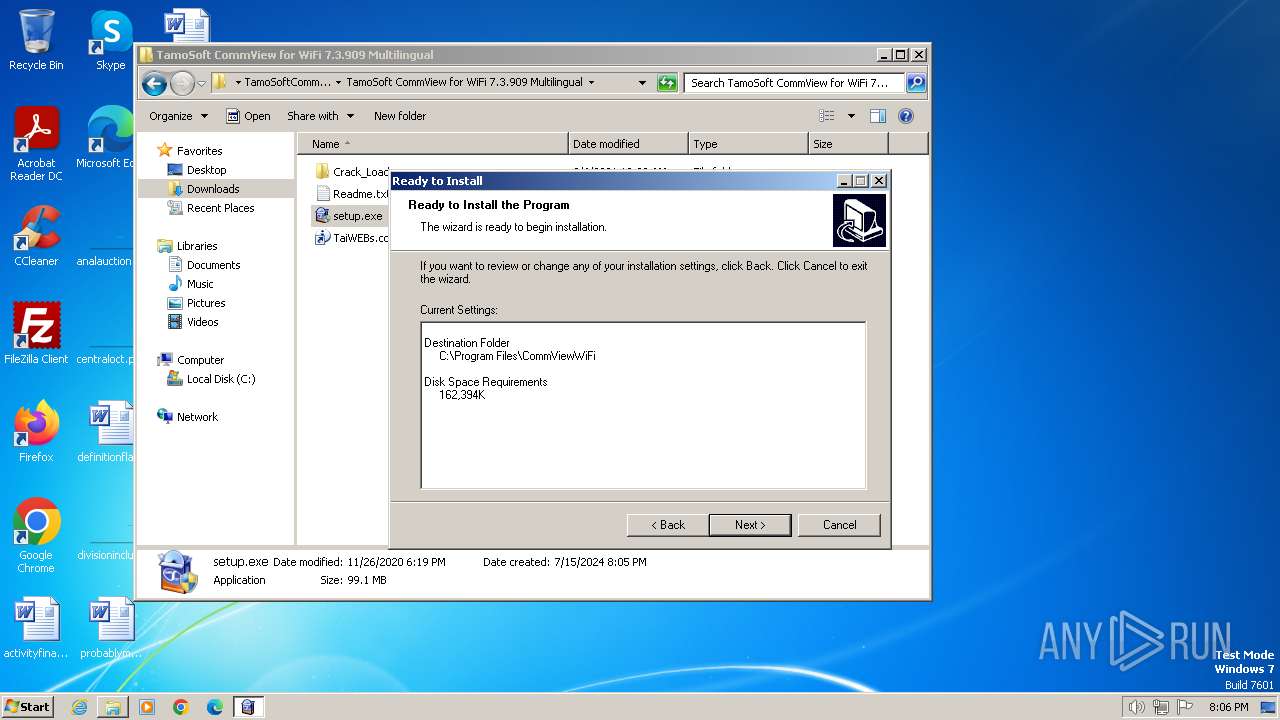Expand the TamoSoftComm breadcrumb arrow
This screenshot has width=1280, height=720.
tap(338, 83)
